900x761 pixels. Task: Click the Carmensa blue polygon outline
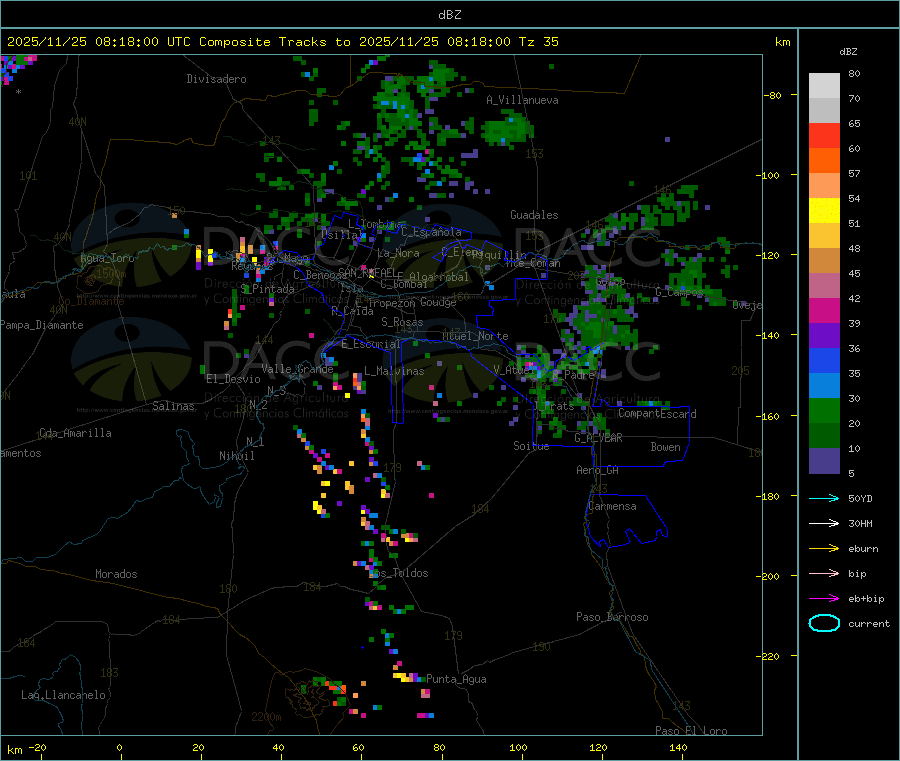(x=627, y=520)
